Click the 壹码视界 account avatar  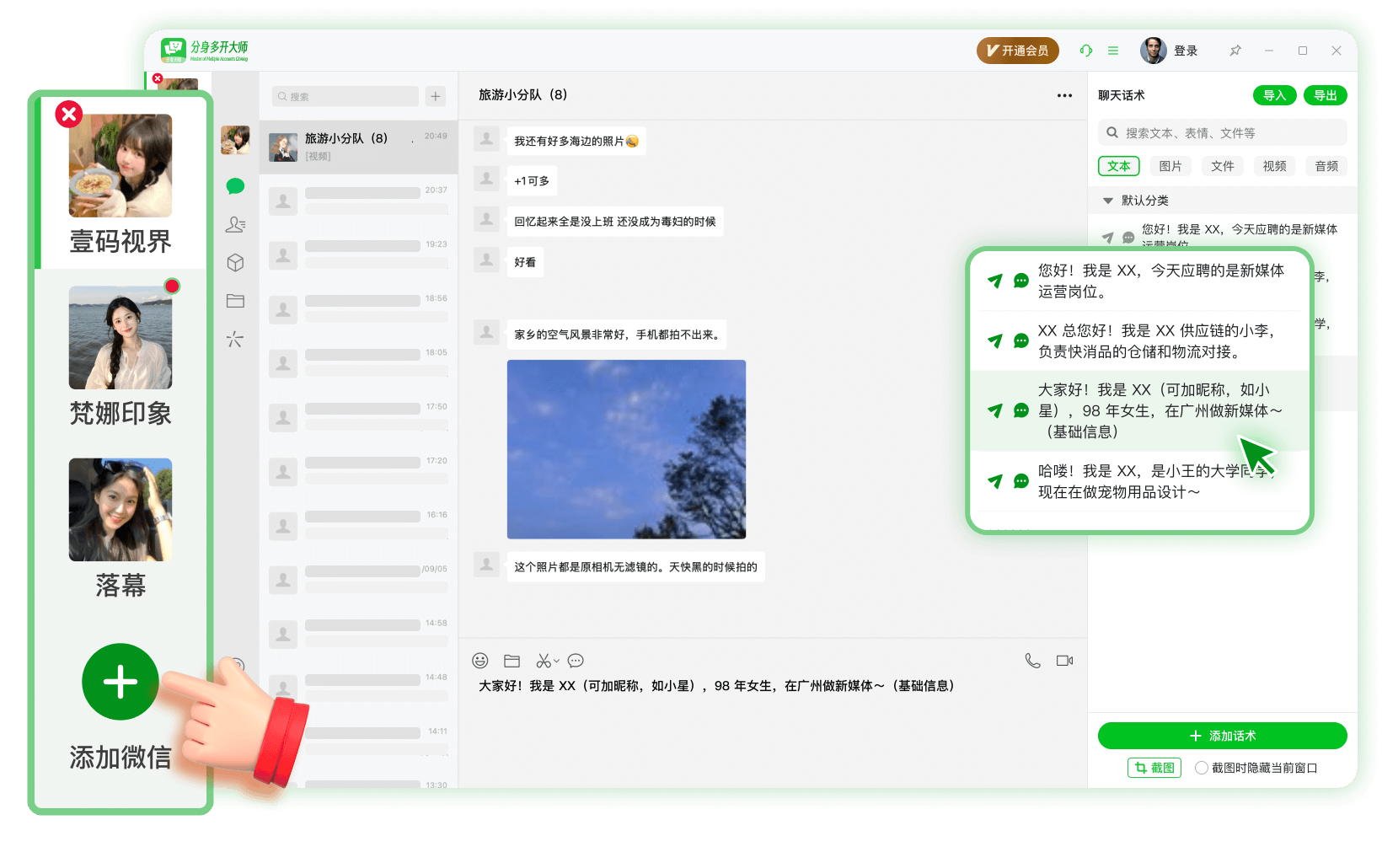pyautogui.click(x=120, y=166)
